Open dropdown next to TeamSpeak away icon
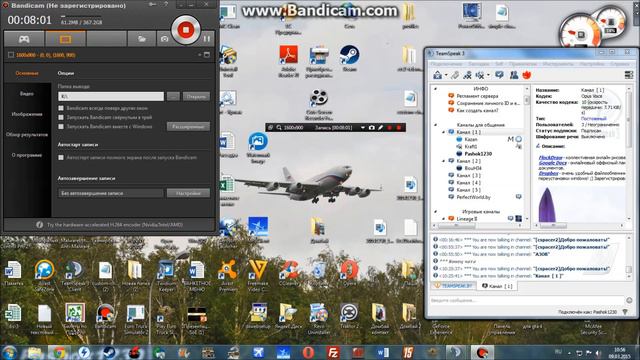 tap(488, 76)
